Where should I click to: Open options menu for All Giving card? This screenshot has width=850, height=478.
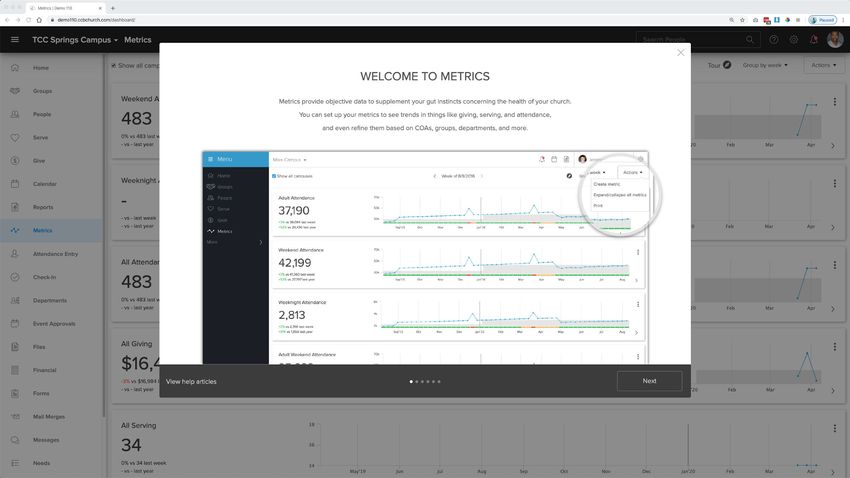click(835, 347)
